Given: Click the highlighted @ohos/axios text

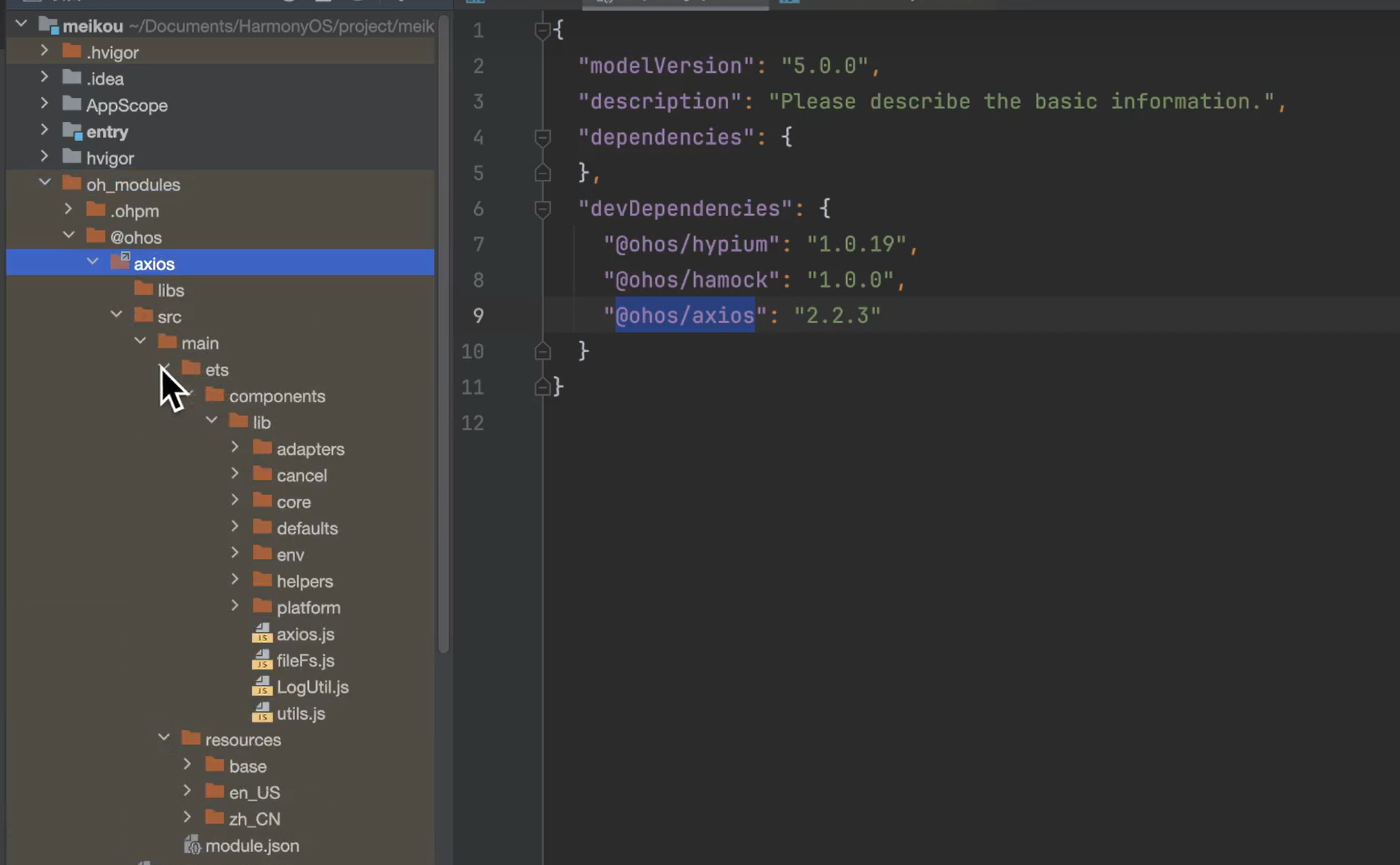Looking at the screenshot, I should click(685, 315).
